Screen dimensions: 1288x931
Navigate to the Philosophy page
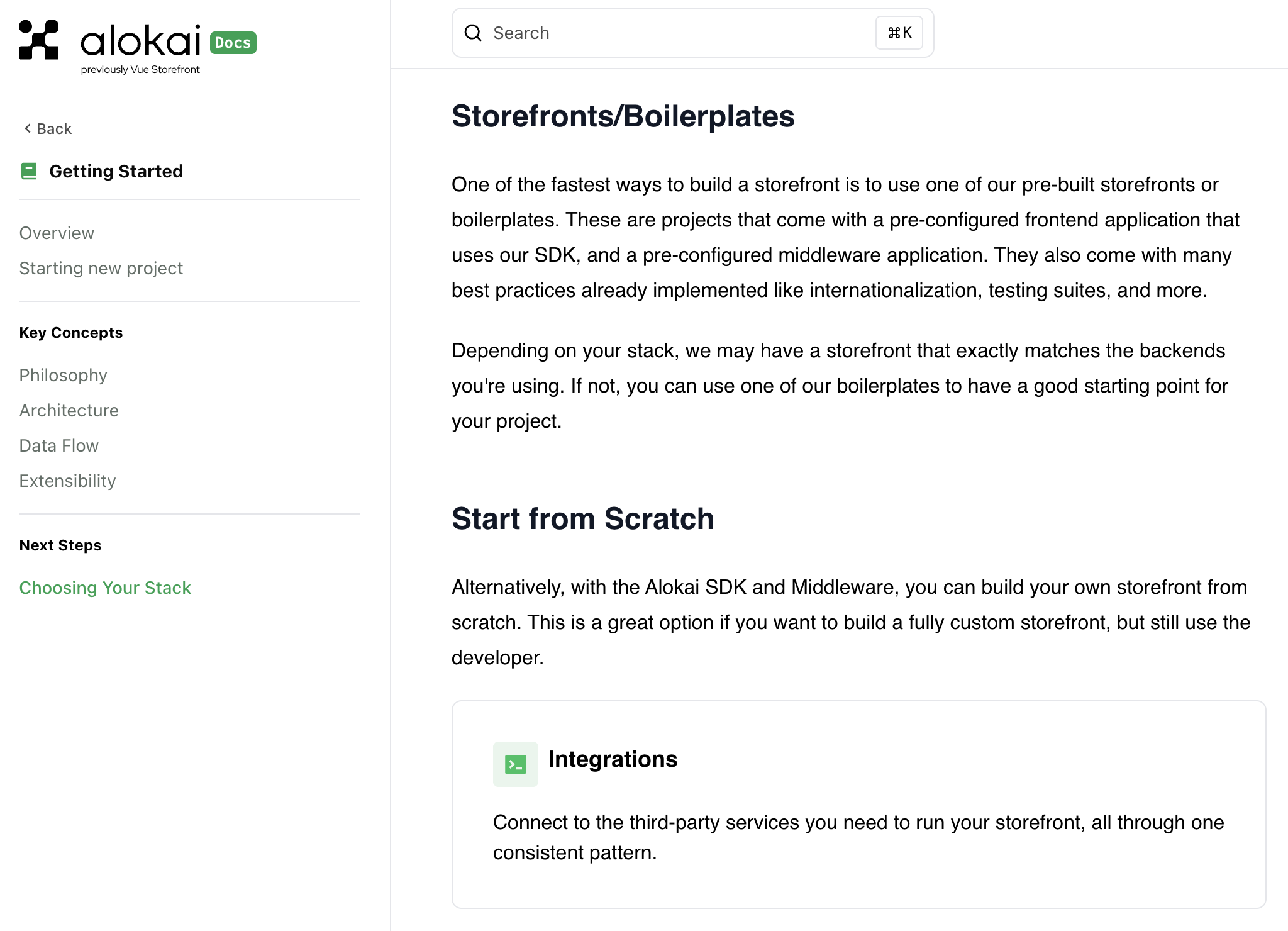(63, 375)
